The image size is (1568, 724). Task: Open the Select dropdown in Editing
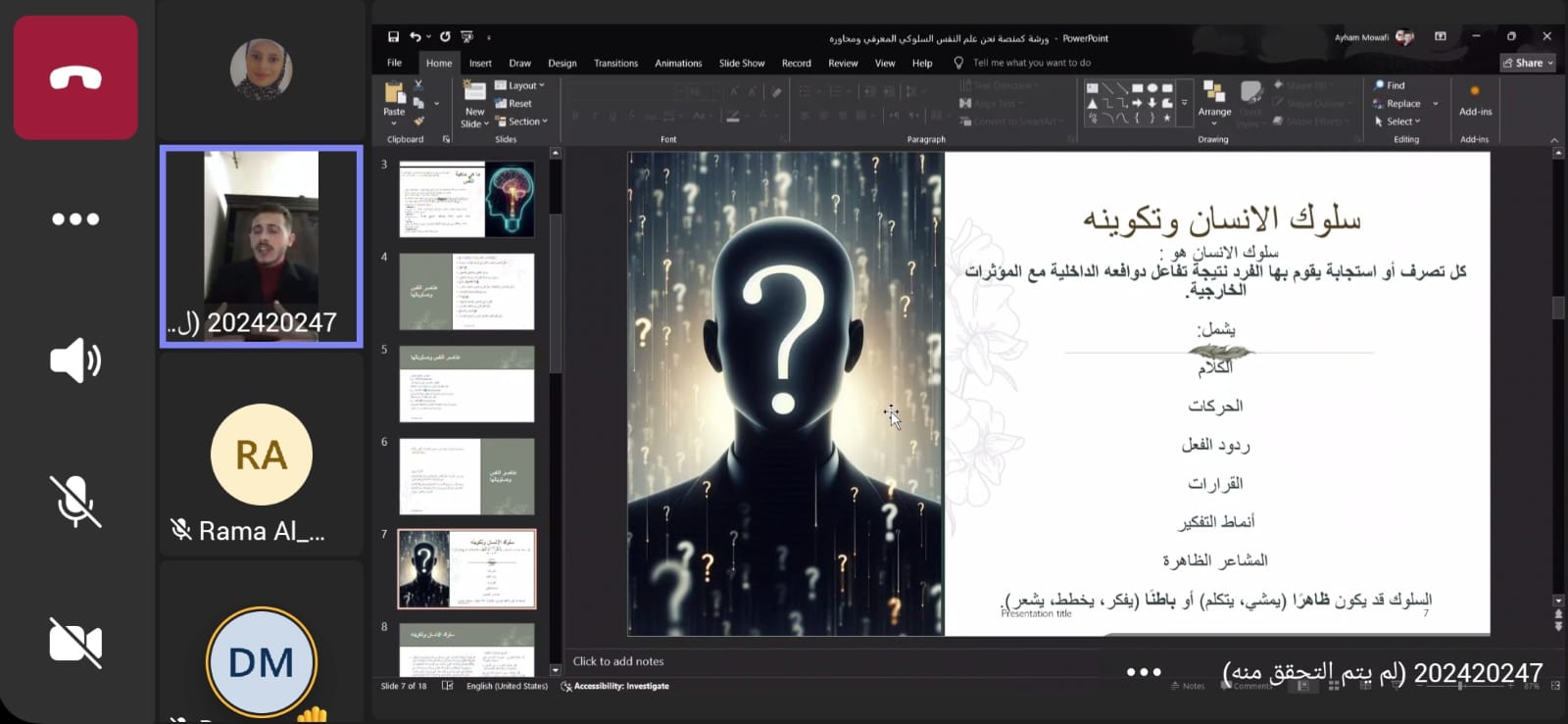(1397, 121)
